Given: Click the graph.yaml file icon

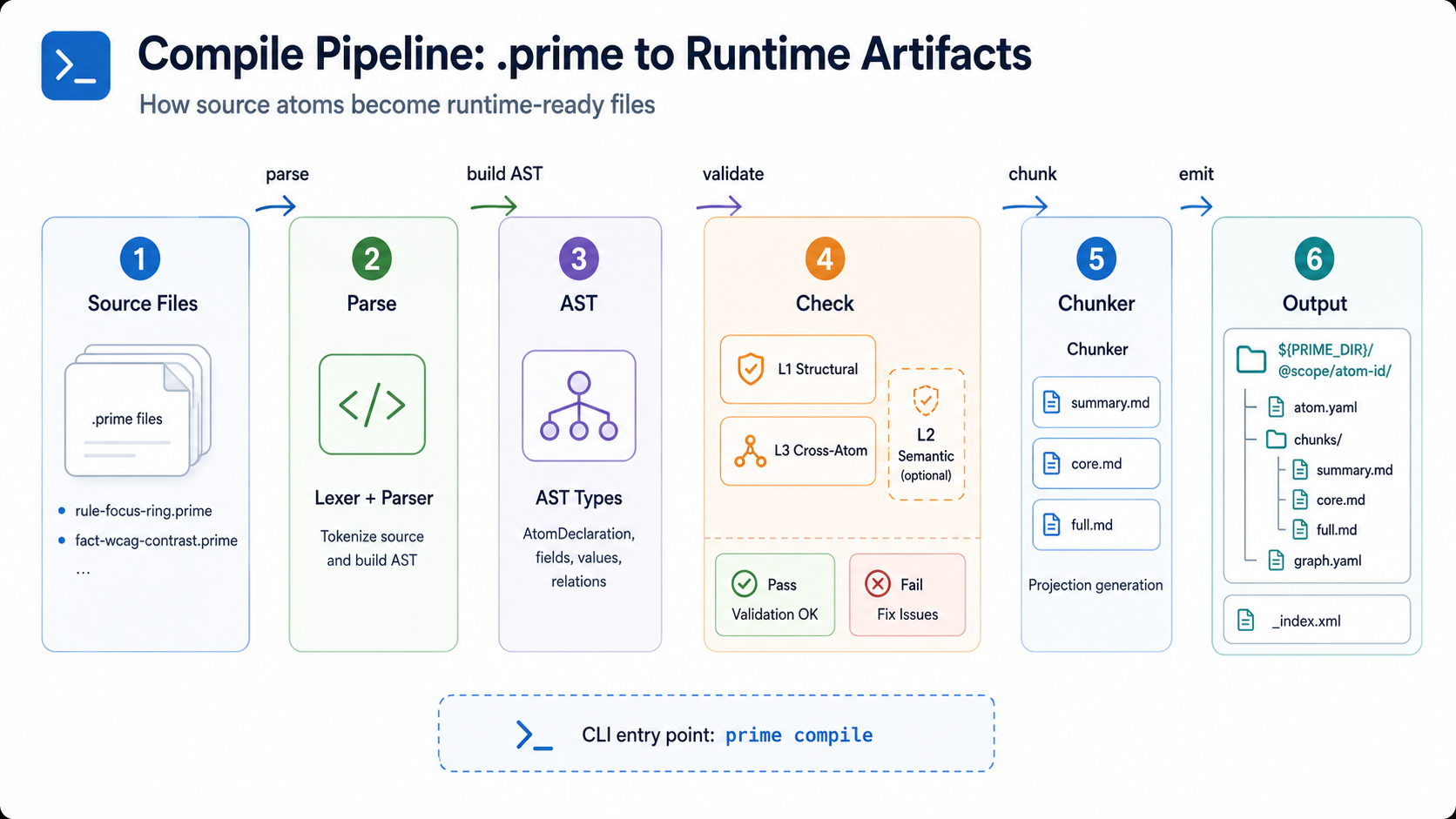Looking at the screenshot, I should (1277, 561).
